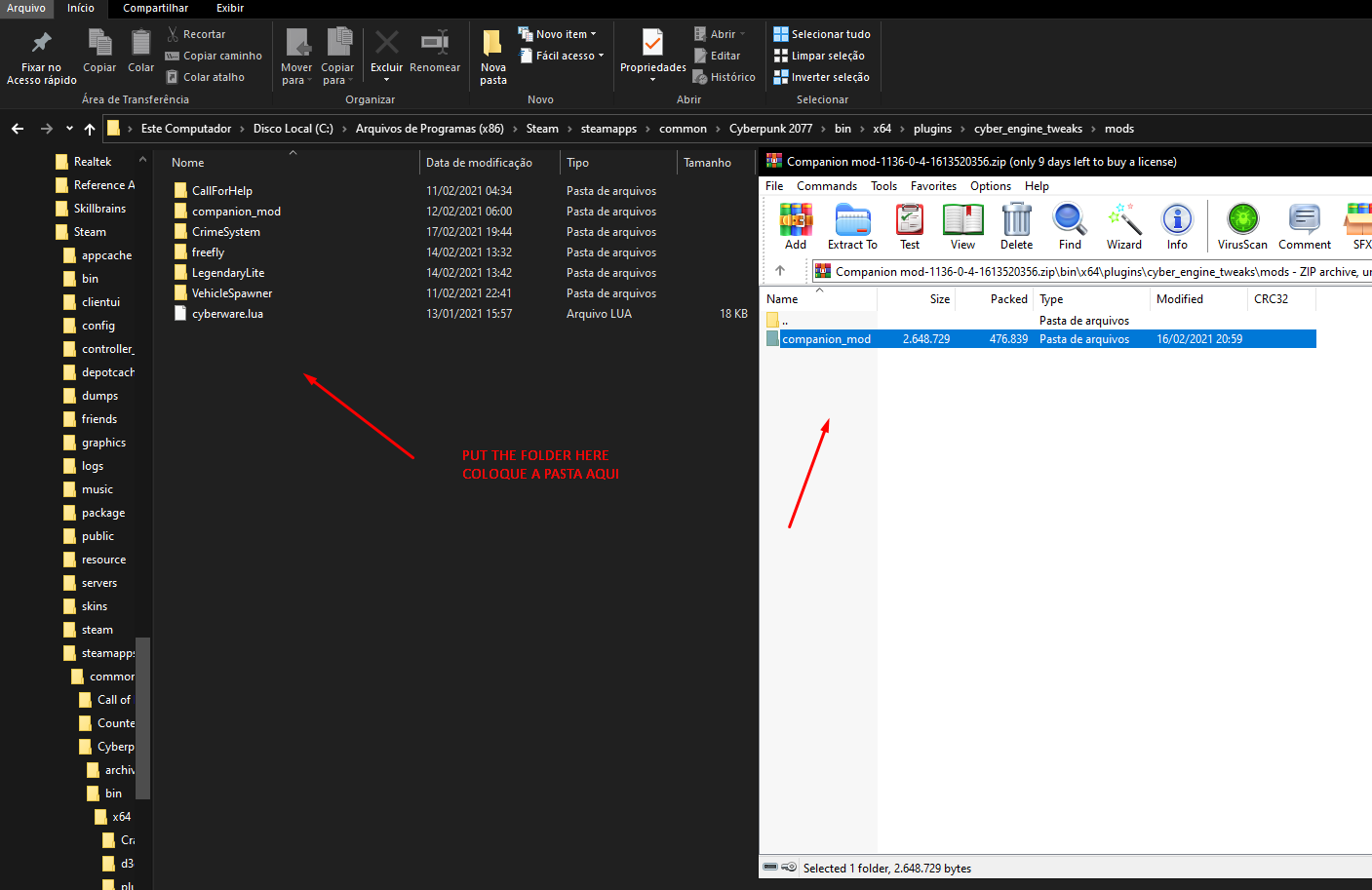Screen dimensions: 1372x890
Task: Click the navigation pane scrollbar
Action: click(143, 717)
